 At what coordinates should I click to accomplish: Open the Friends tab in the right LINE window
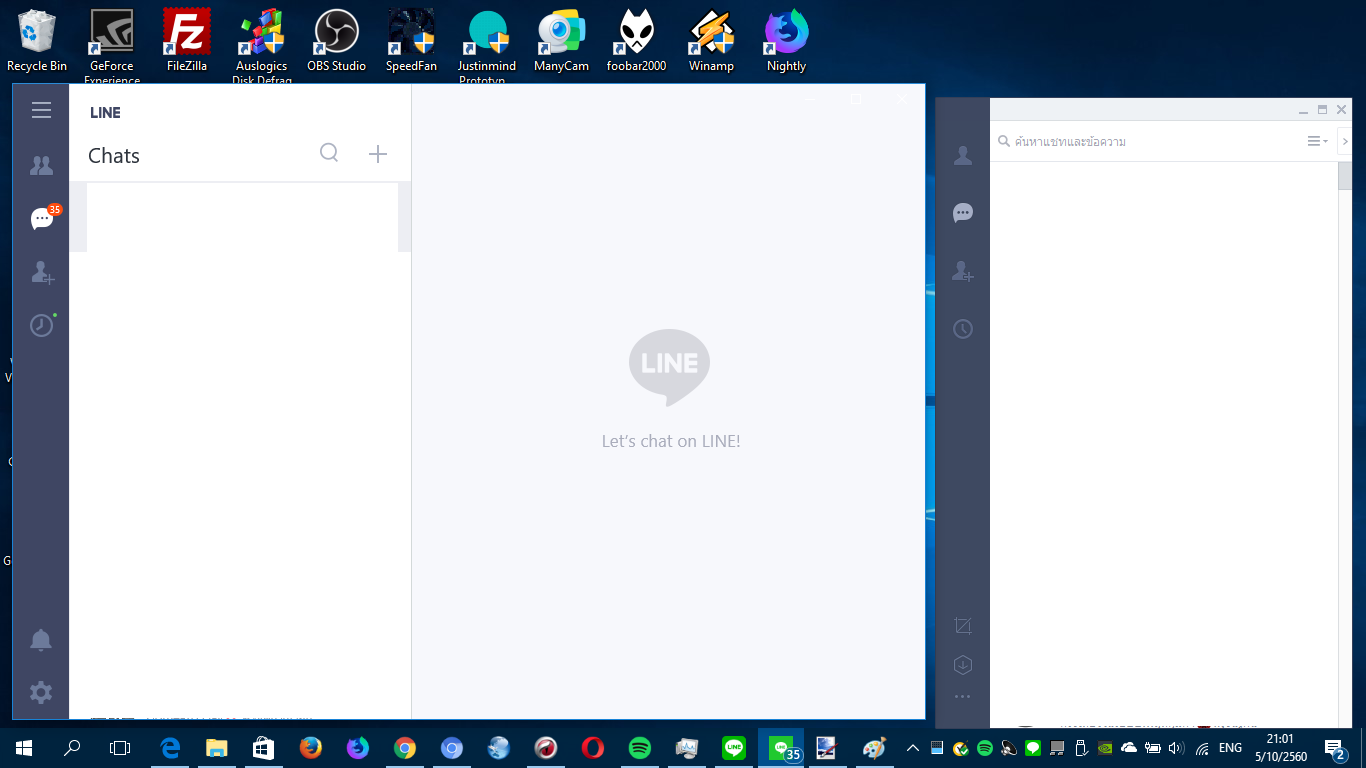(963, 155)
